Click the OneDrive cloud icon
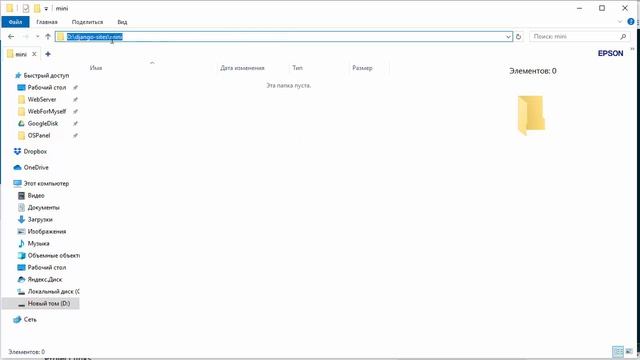This screenshot has height=360, width=640. (17, 167)
